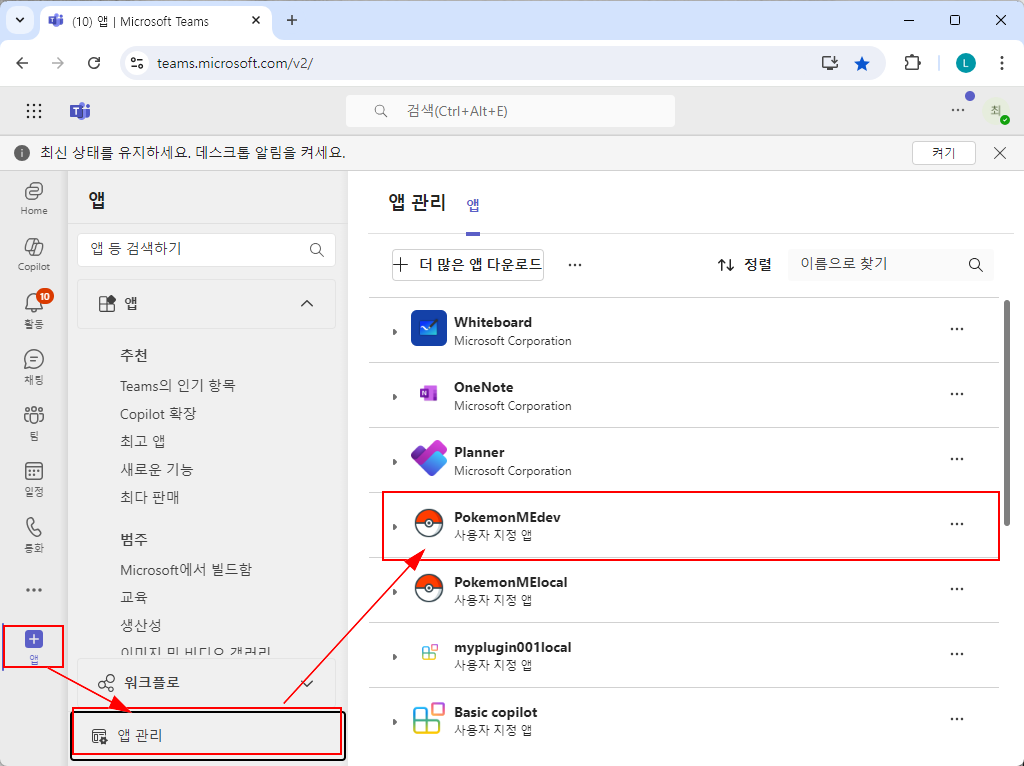
Task: Open the calendar icon in left rail
Action: click(34, 479)
